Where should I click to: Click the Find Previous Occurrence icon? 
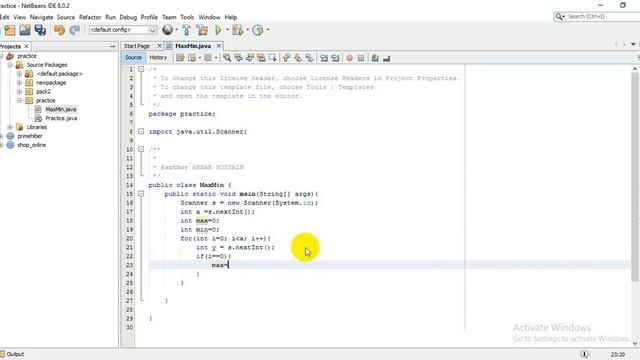pyautogui.click(x=238, y=58)
